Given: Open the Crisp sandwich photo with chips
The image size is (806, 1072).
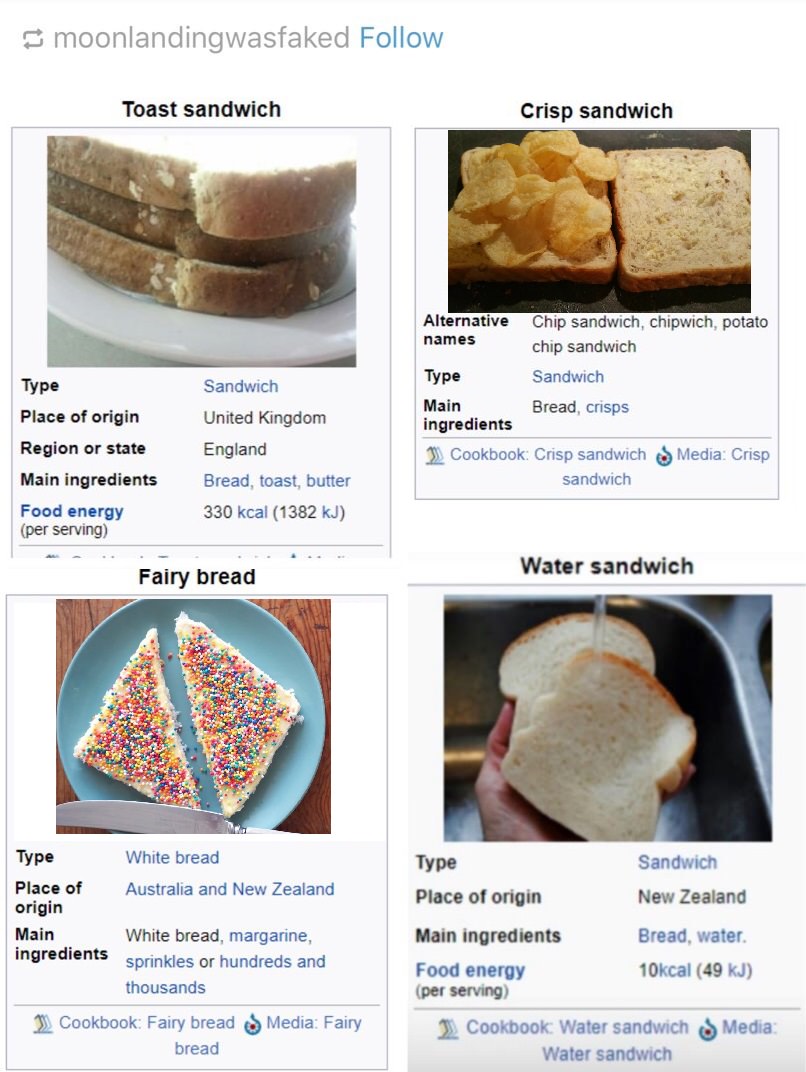Looking at the screenshot, I should coord(599,221).
